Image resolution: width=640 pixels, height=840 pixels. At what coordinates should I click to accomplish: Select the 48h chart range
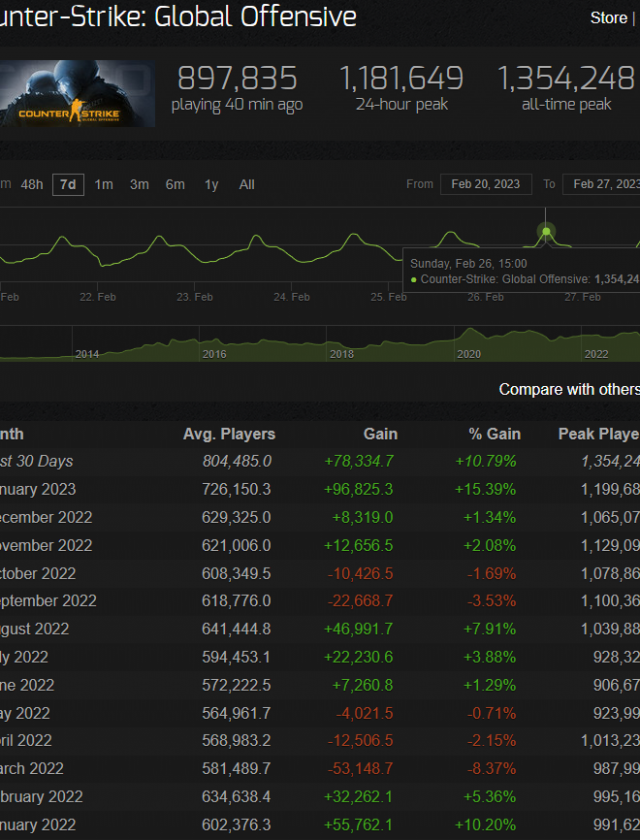pos(32,184)
